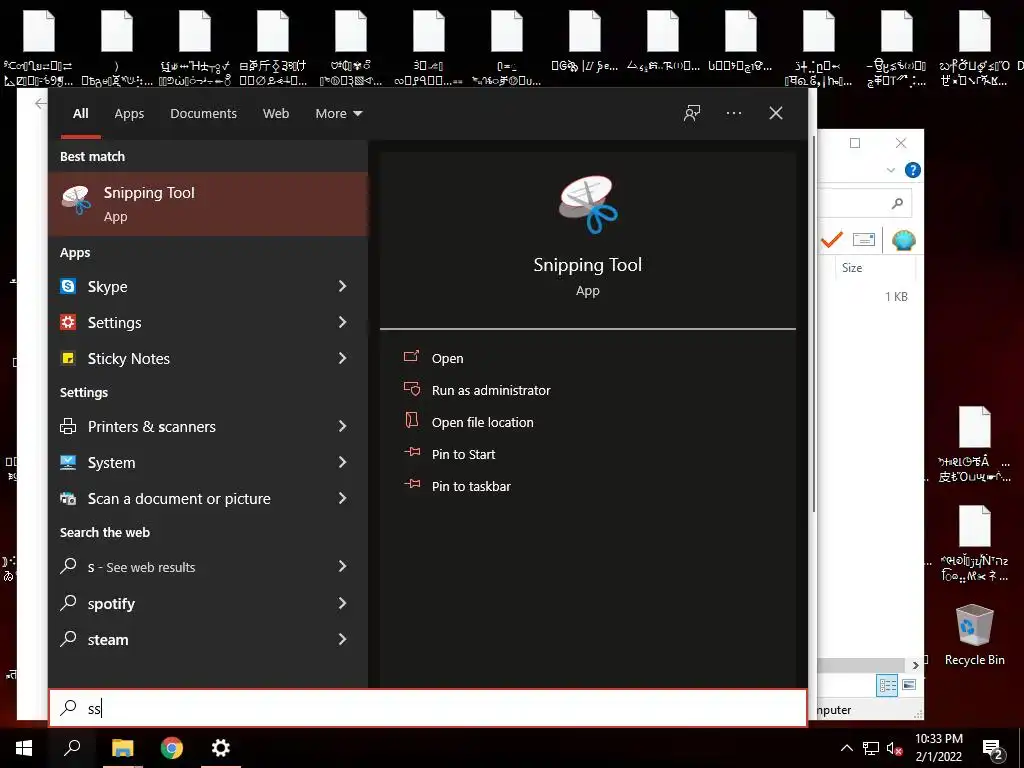Open File Explorer from the taskbar
The height and width of the screenshot is (768, 1024).
[122, 748]
